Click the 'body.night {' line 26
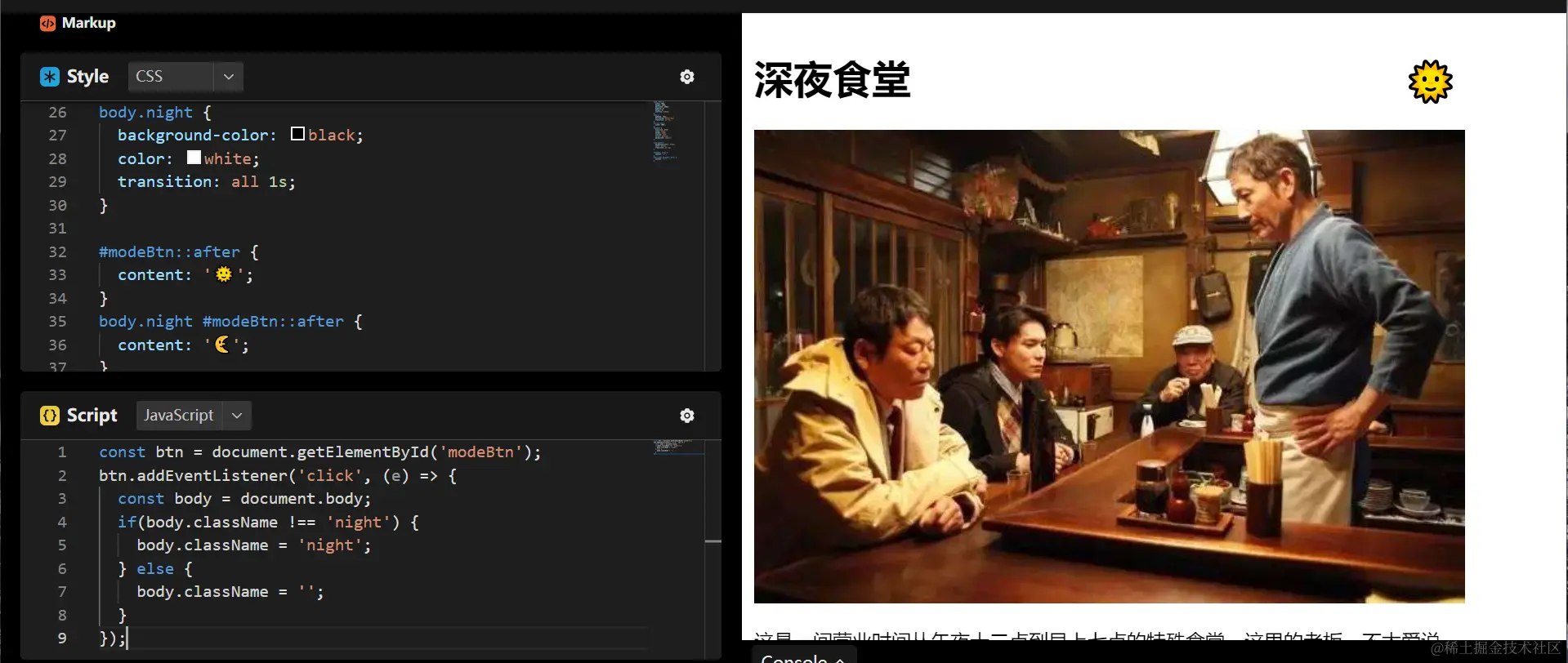Image resolution: width=1568 pixels, height=663 pixels. pyautogui.click(x=155, y=113)
